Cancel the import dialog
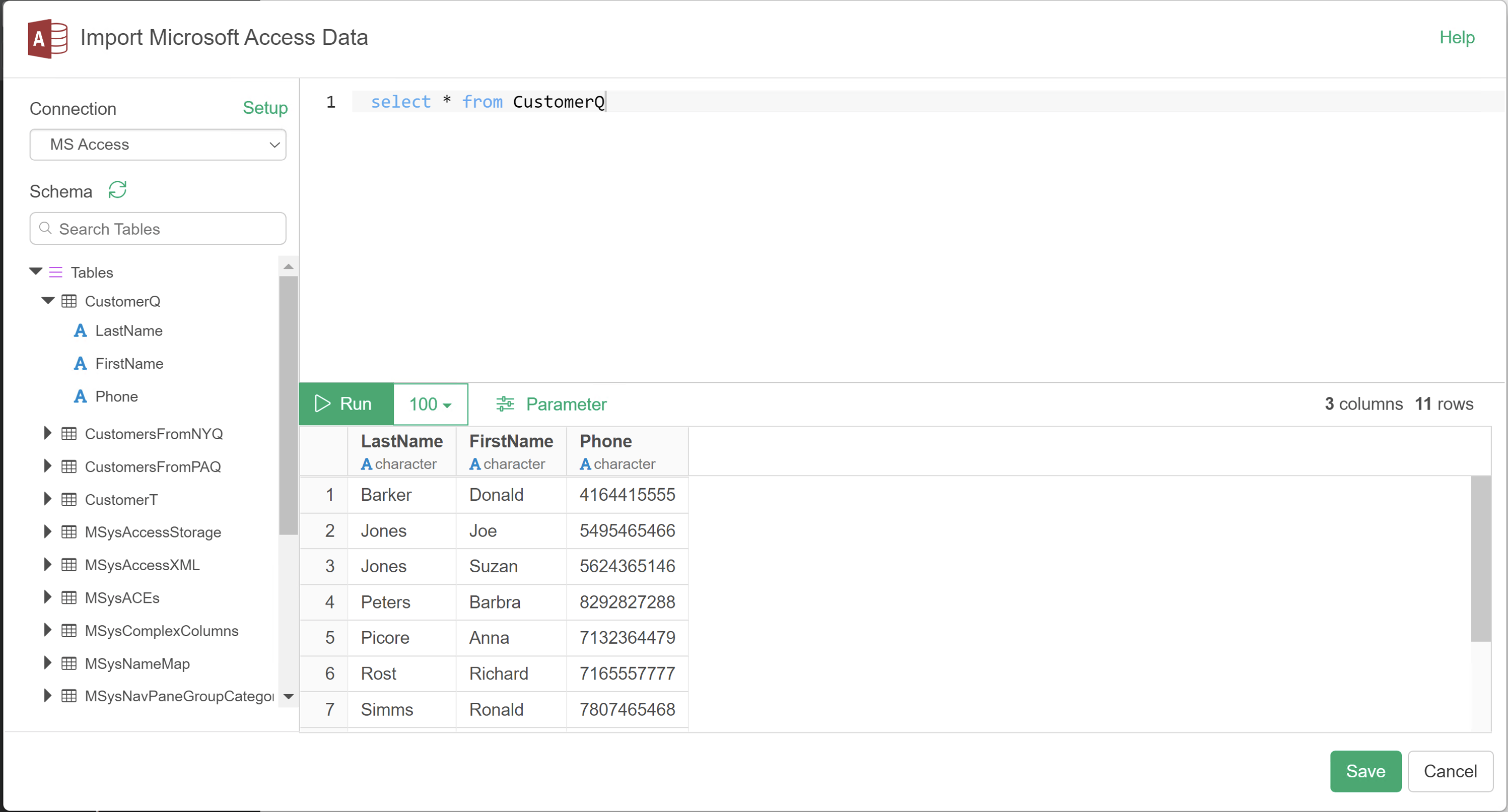 [x=1450, y=771]
